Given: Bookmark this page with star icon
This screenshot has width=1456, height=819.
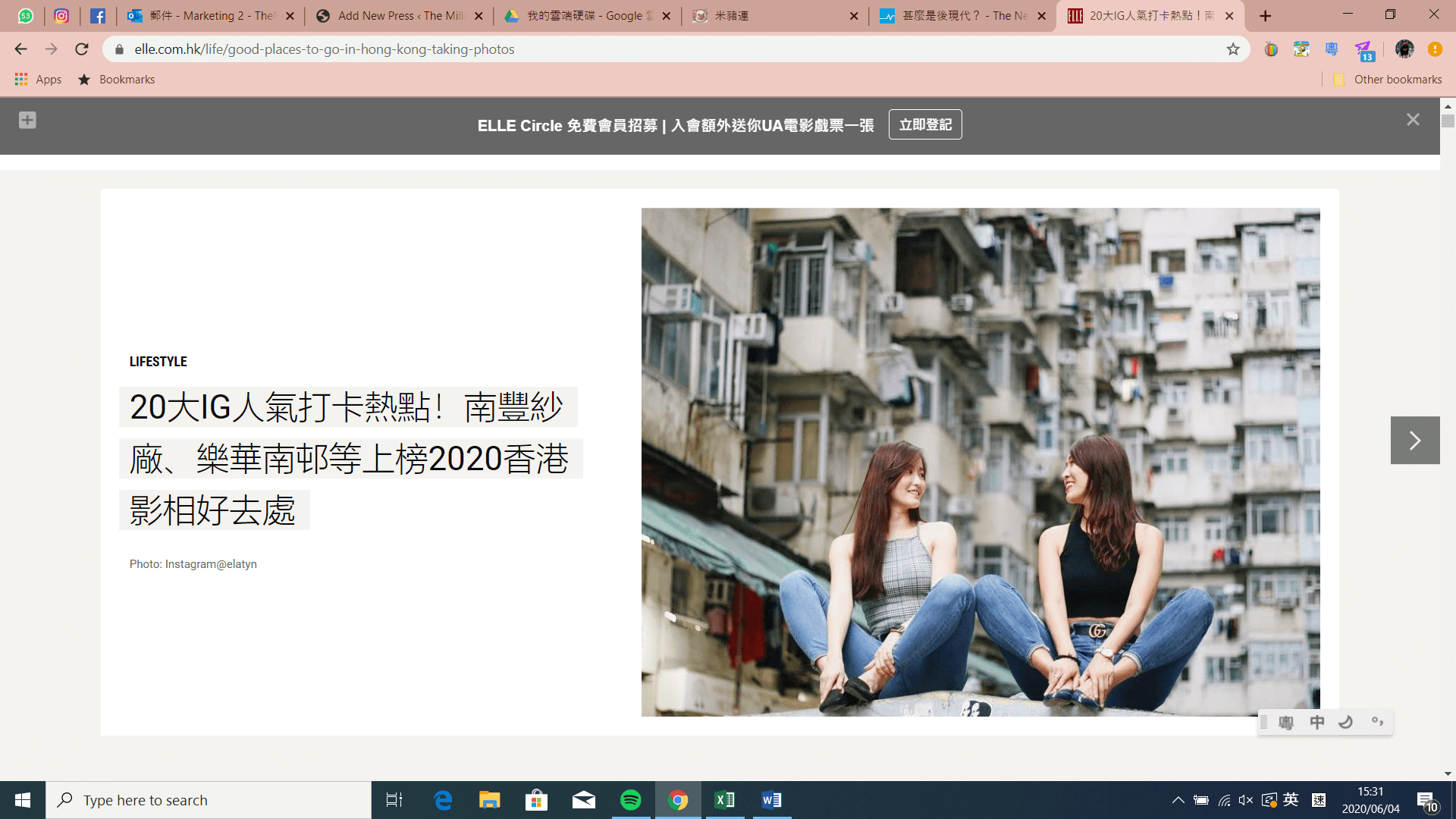Looking at the screenshot, I should coord(1233,49).
